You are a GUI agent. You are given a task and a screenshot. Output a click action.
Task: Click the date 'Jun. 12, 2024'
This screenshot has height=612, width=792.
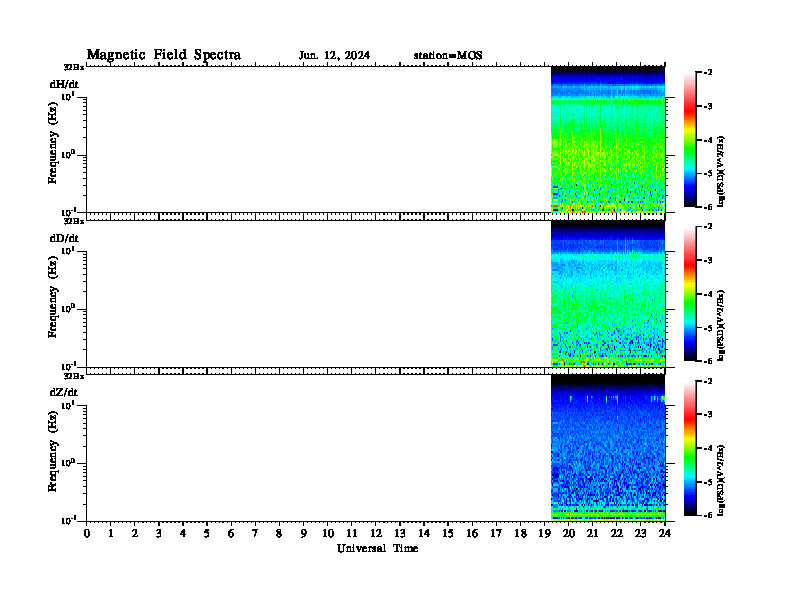tap(334, 55)
